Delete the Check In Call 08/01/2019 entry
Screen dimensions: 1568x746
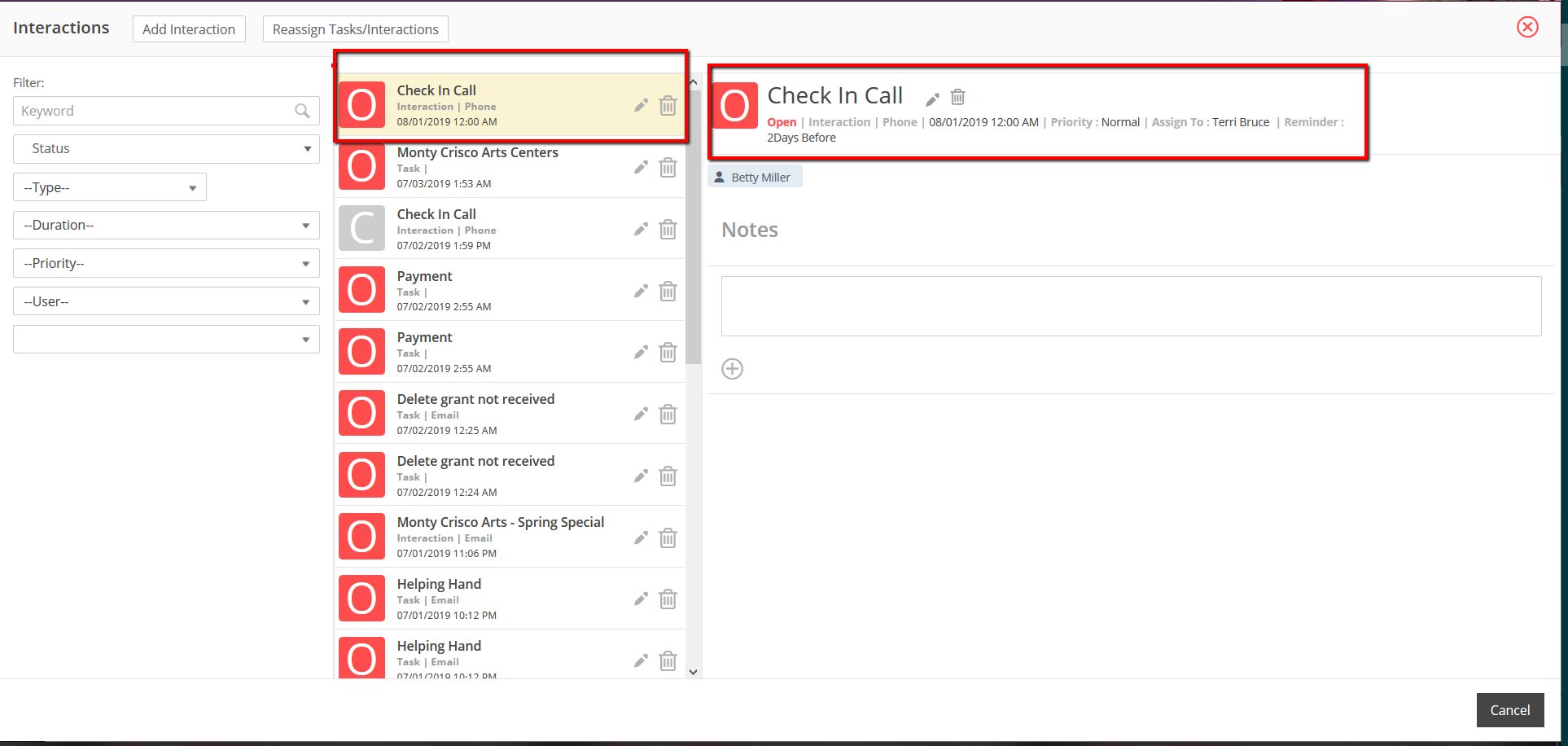point(668,106)
